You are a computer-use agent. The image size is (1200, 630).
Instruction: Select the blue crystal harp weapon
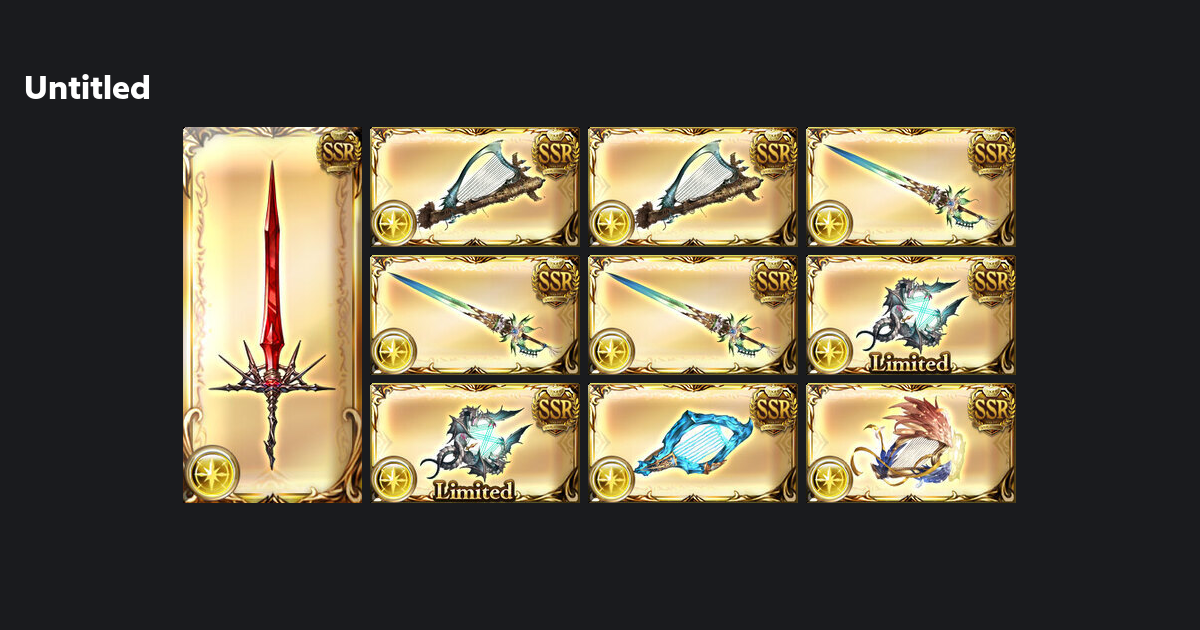[x=693, y=443]
